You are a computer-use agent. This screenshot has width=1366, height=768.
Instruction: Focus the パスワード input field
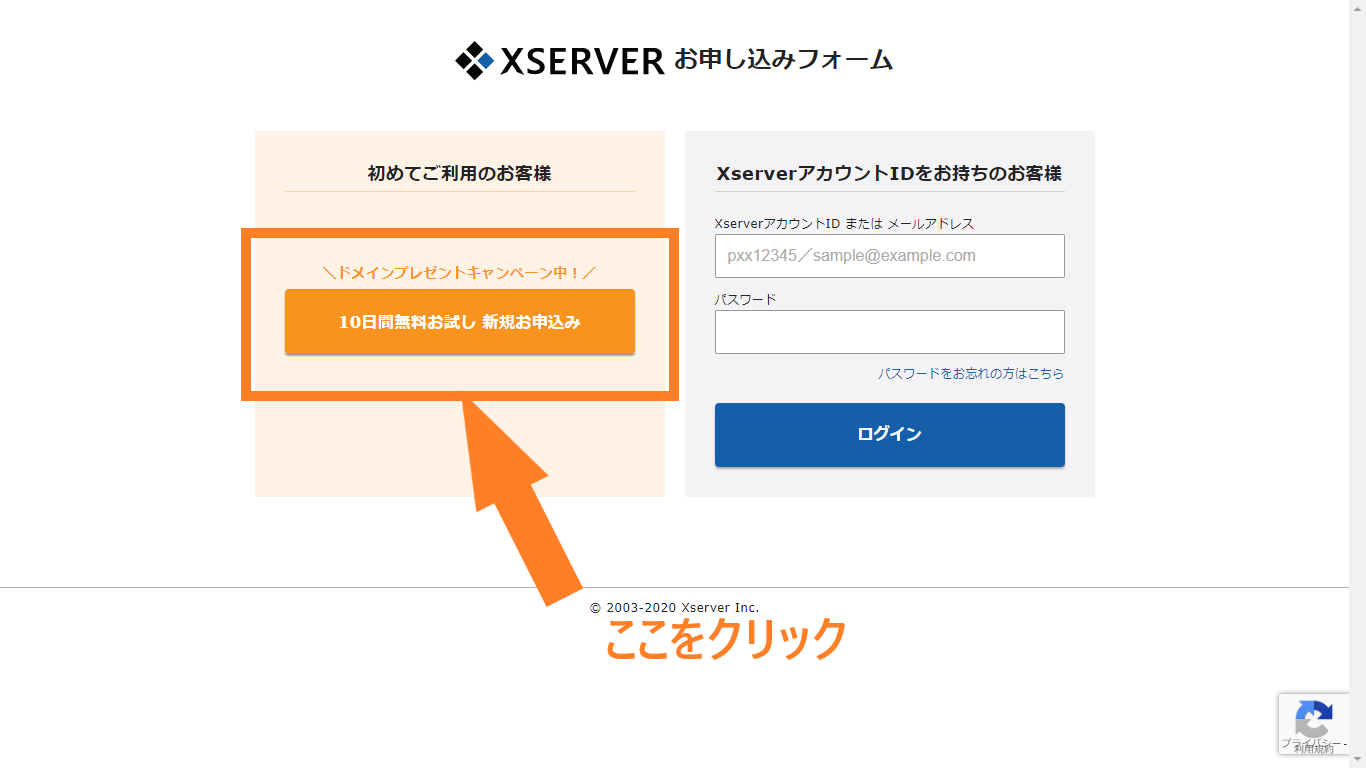tap(890, 332)
